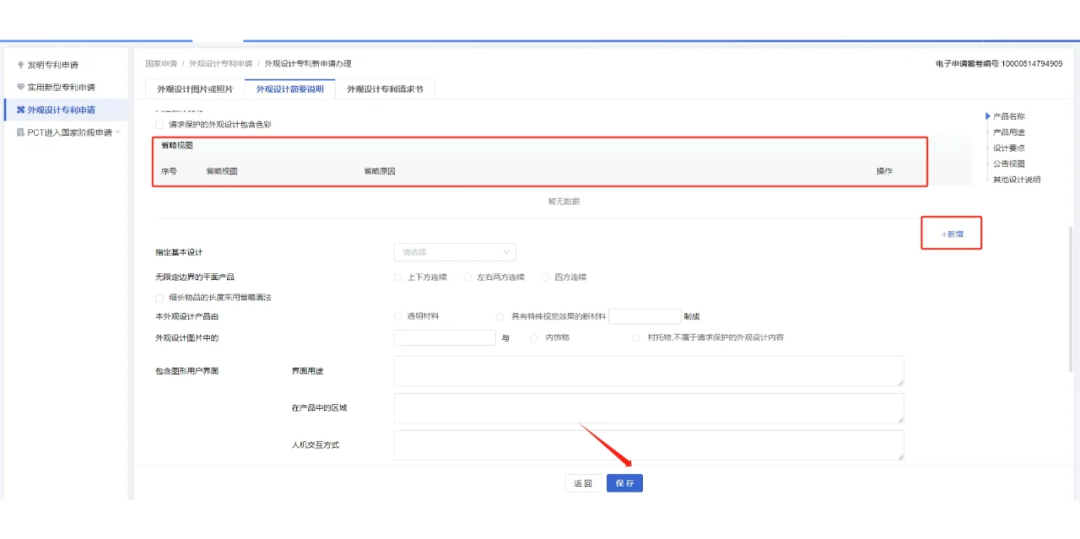This screenshot has width=1080, height=539.
Task: Click the blue 保存 button
Action: [625, 483]
